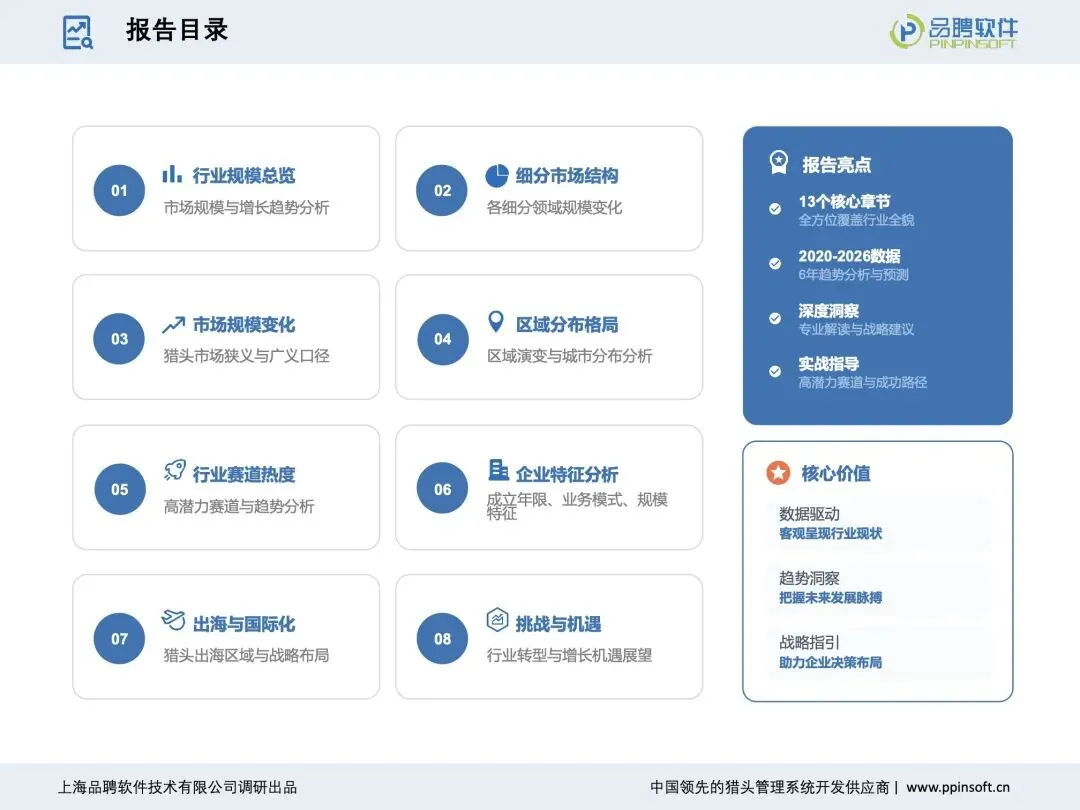Select the 全方位覆盖行业全貌 text
Screen dimensions: 1080x810
856,220
